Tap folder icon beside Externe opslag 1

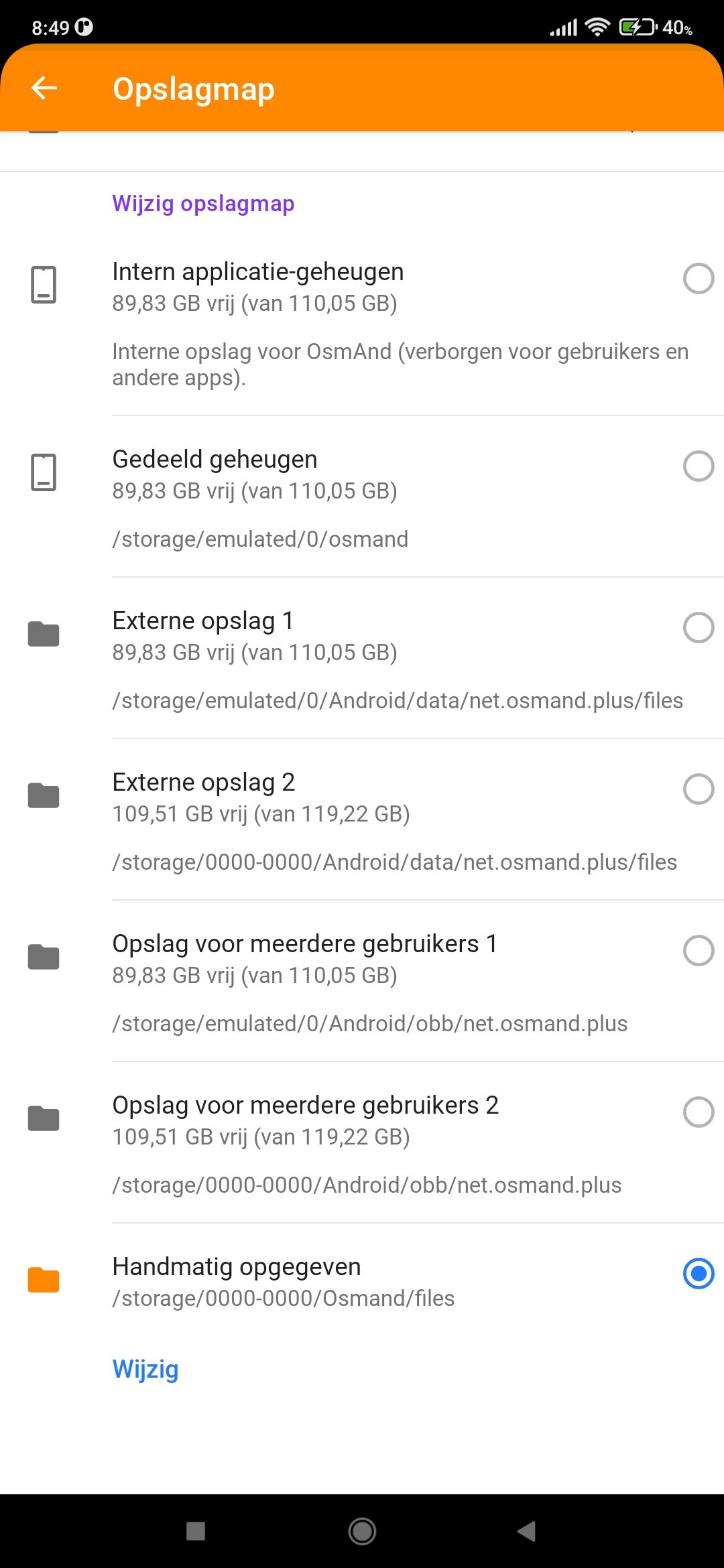tap(44, 634)
